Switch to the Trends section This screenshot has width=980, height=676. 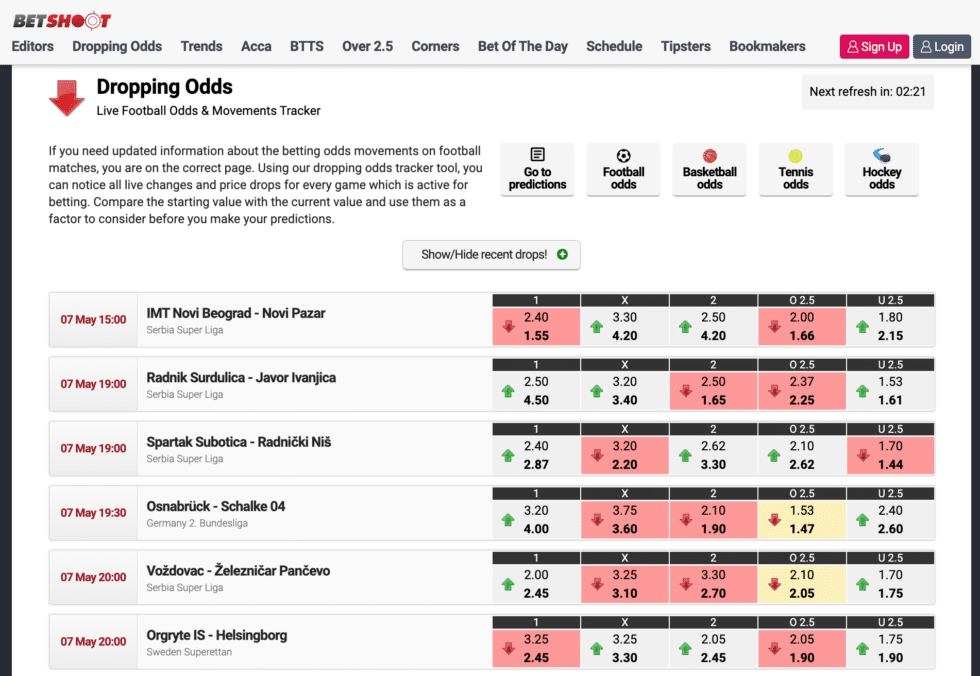tap(201, 46)
